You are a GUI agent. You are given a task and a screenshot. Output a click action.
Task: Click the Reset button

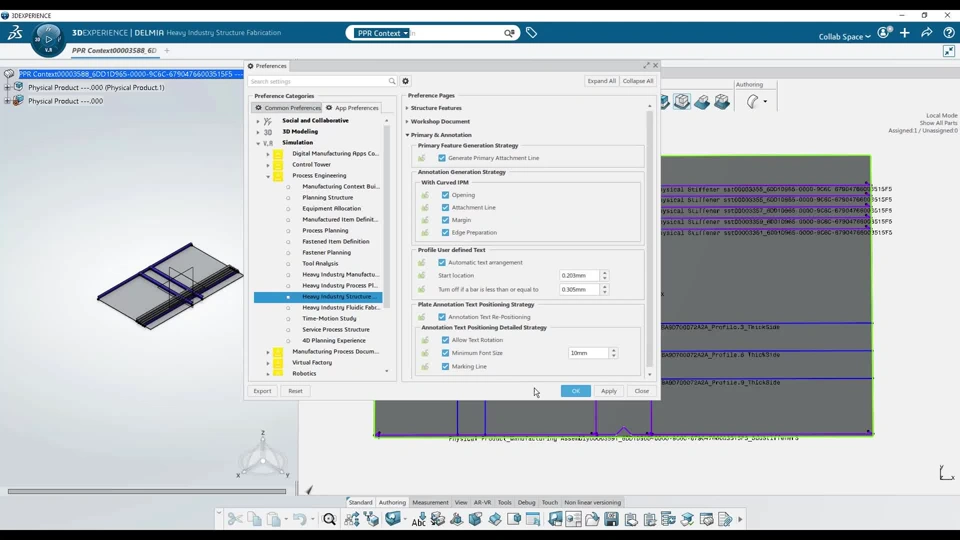pos(295,391)
